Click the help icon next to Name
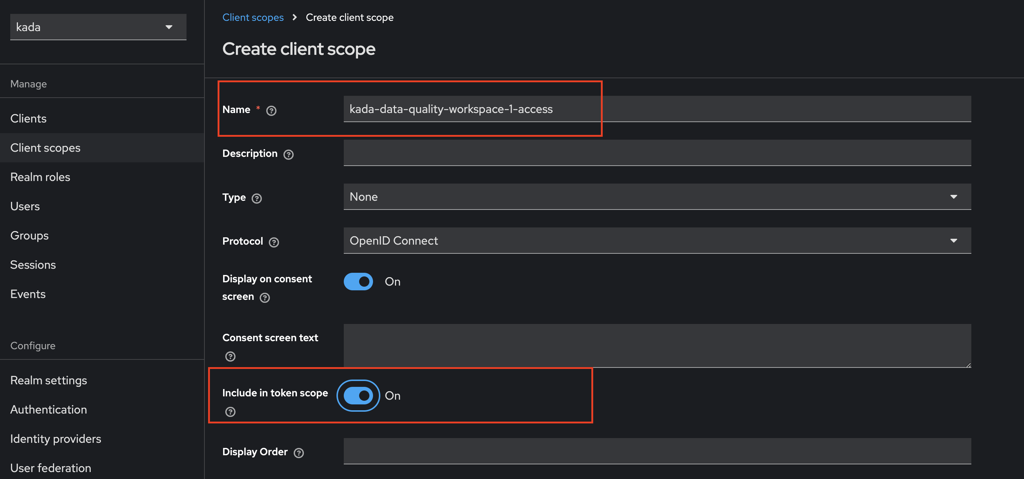 tap(271, 110)
